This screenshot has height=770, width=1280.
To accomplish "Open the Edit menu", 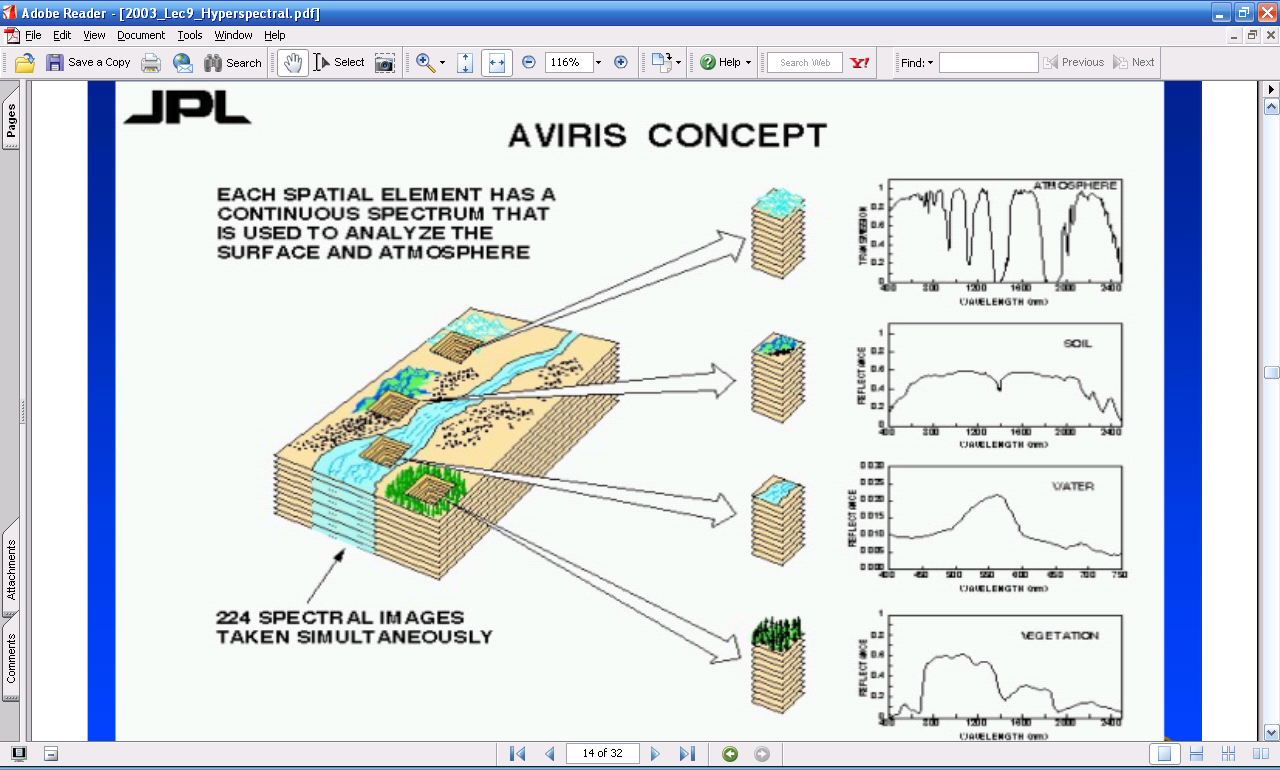I will [62, 35].
